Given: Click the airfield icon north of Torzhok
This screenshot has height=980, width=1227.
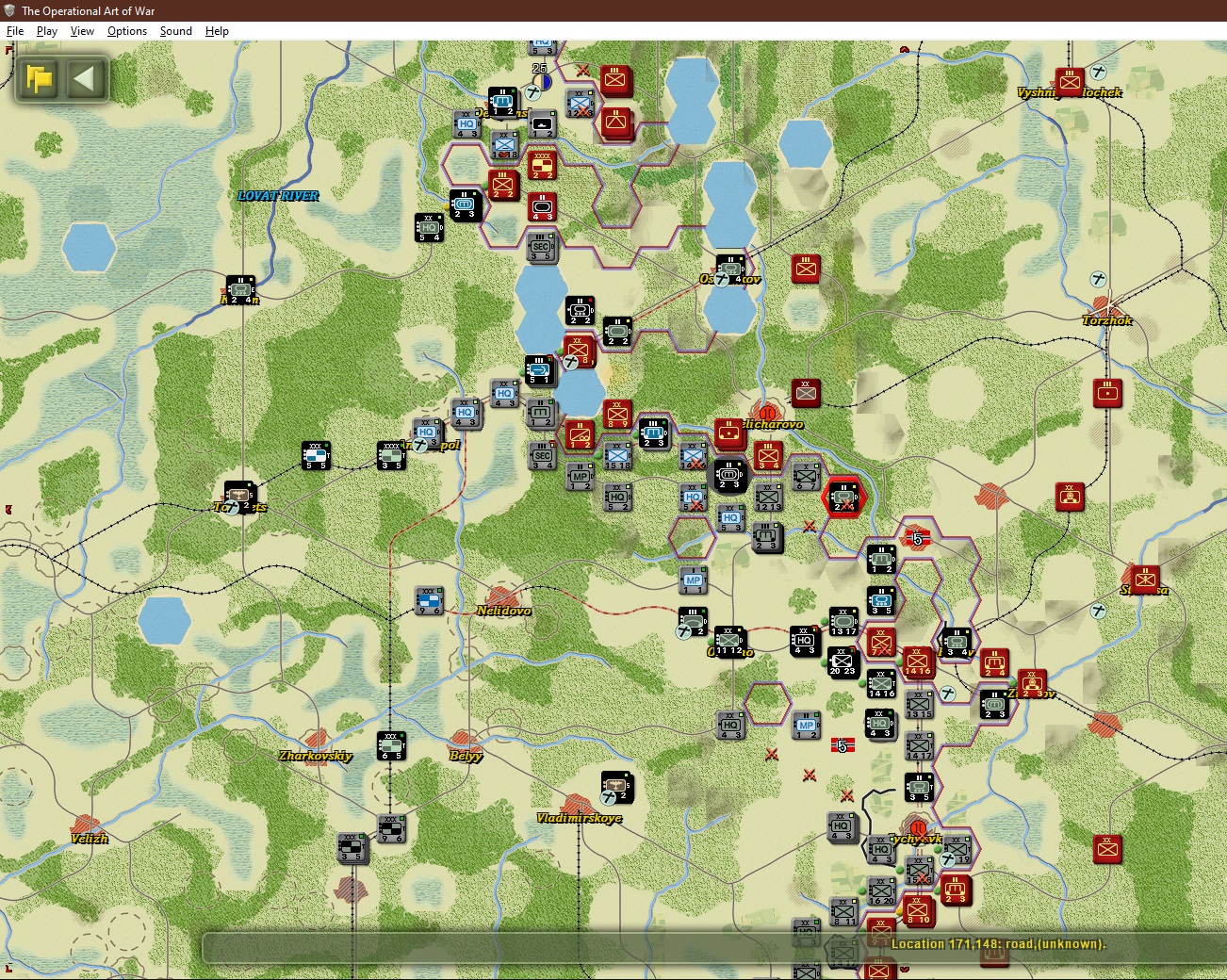Looking at the screenshot, I should point(1098,279).
